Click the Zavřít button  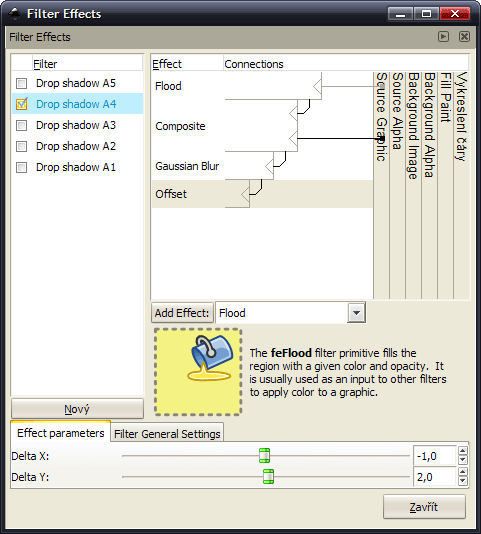424,507
